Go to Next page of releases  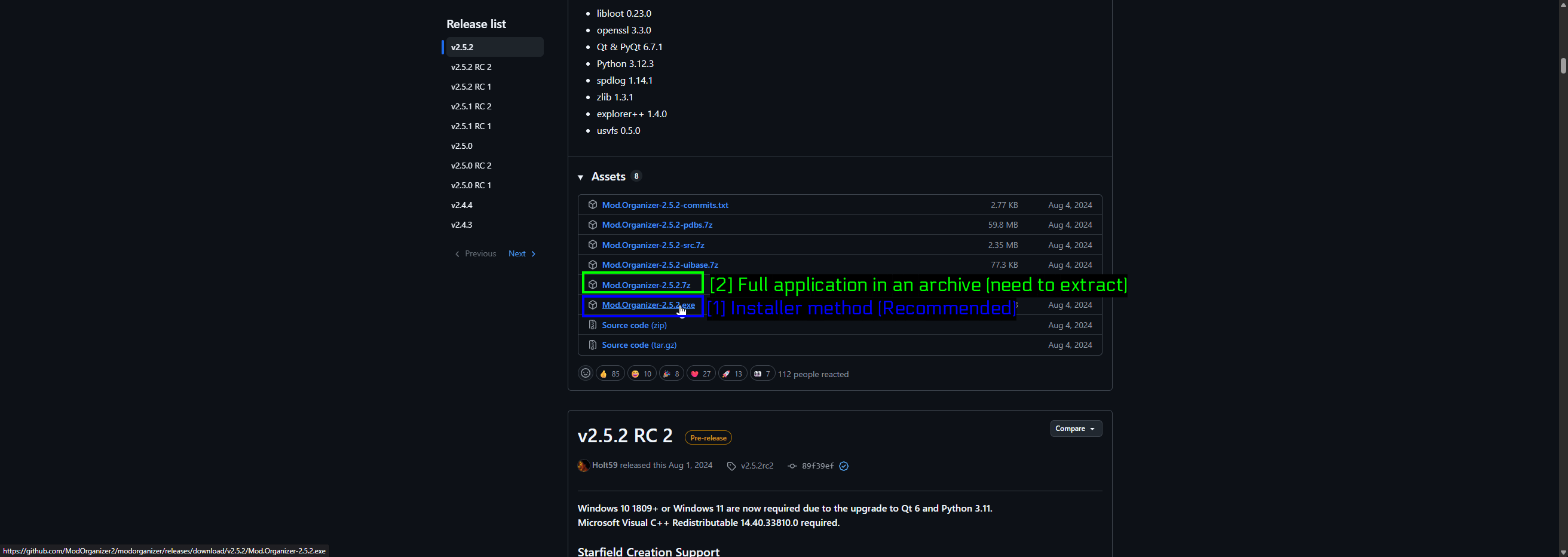point(522,254)
